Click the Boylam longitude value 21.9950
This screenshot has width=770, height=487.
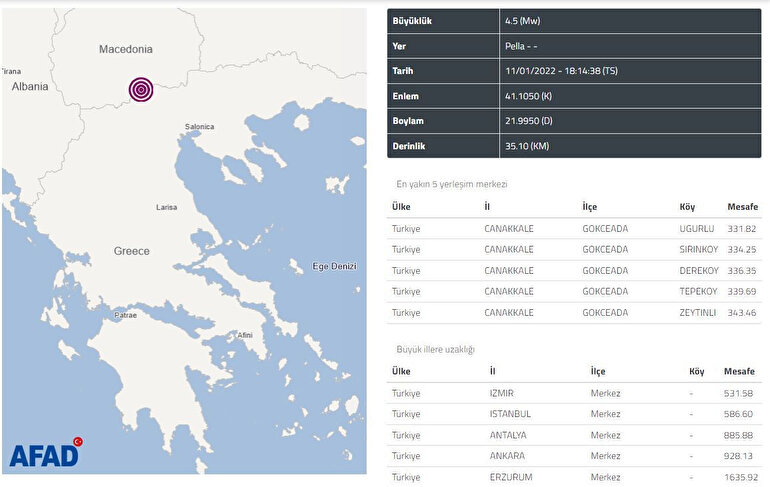(527, 121)
